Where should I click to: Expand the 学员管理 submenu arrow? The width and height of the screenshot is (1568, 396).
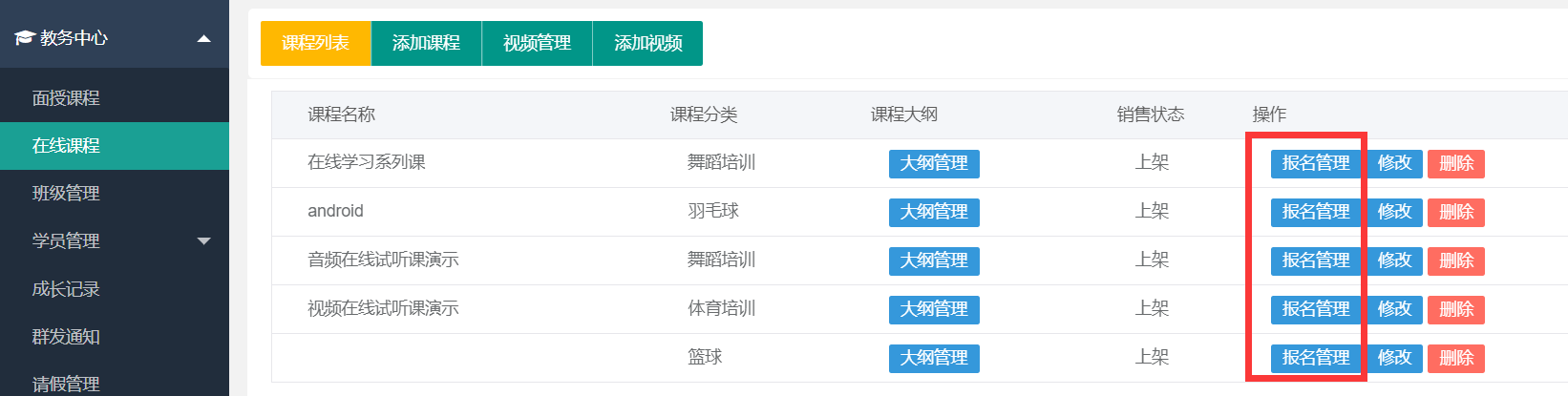coord(203,241)
